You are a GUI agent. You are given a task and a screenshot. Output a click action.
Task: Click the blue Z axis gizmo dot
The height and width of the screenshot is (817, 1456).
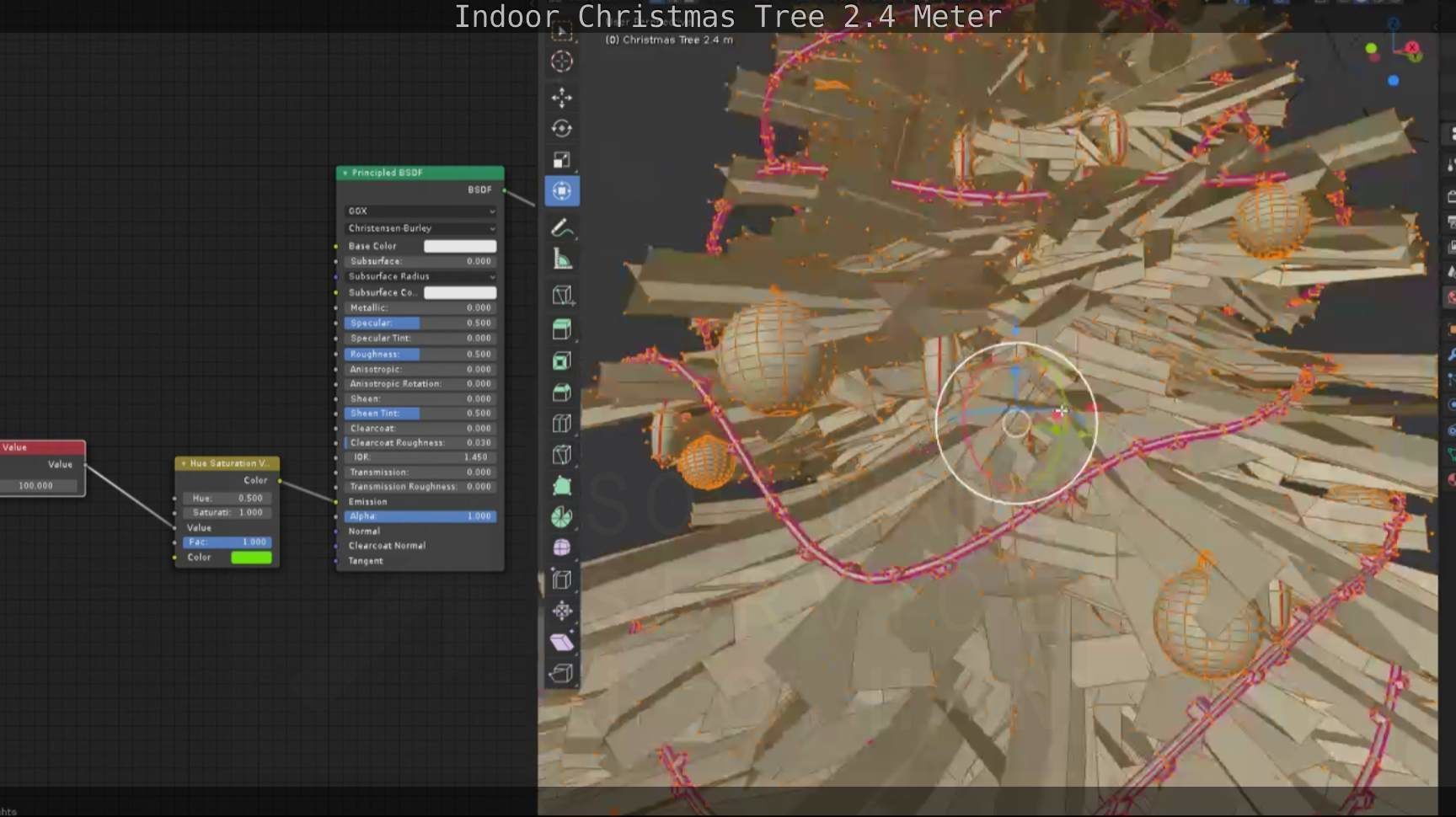click(x=1394, y=81)
